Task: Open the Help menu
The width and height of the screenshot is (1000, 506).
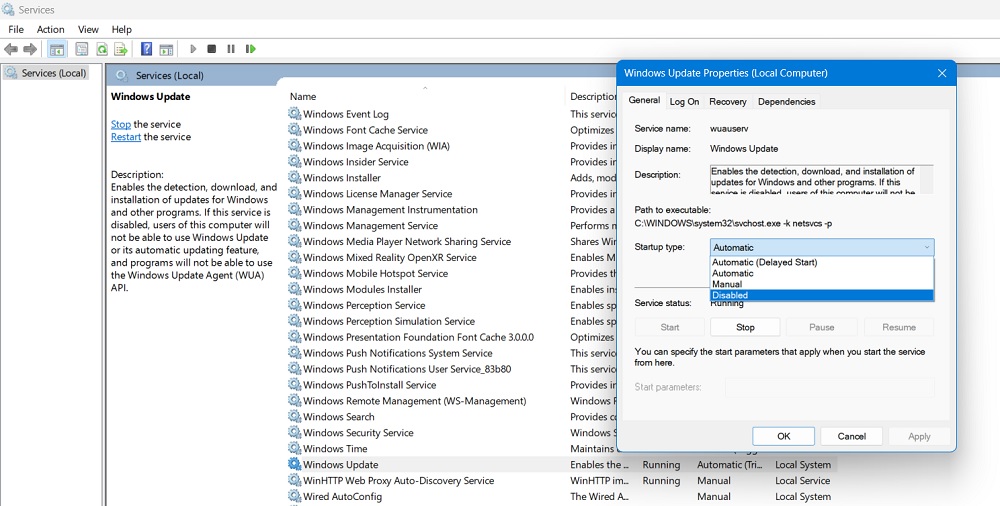Action: 121,29
